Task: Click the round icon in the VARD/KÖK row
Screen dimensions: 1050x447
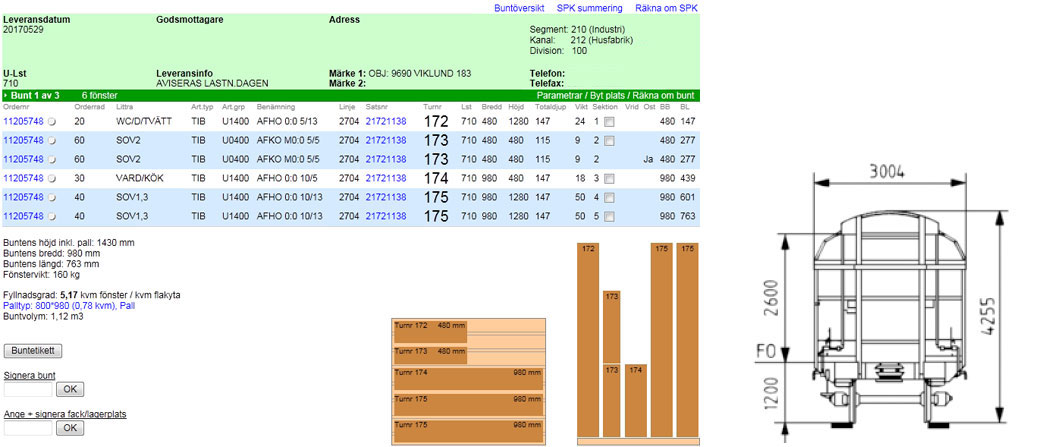Action: pos(51,179)
